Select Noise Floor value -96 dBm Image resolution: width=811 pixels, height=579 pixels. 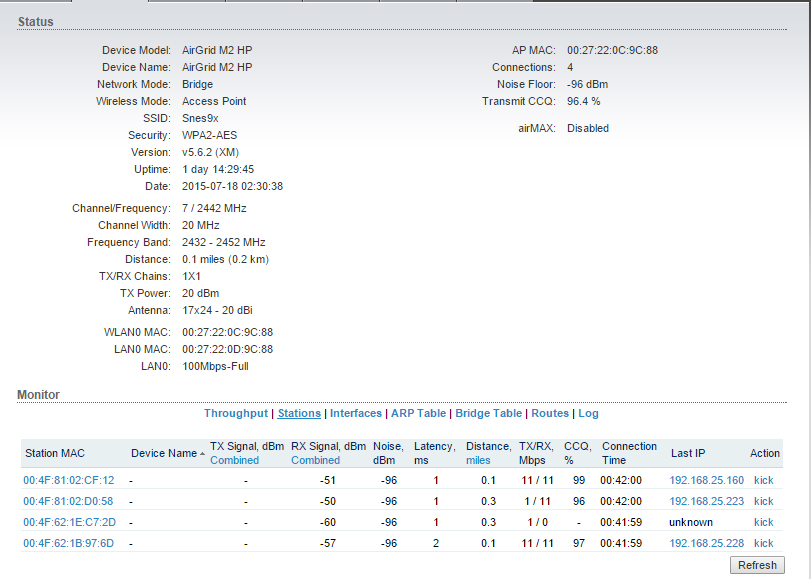[588, 84]
